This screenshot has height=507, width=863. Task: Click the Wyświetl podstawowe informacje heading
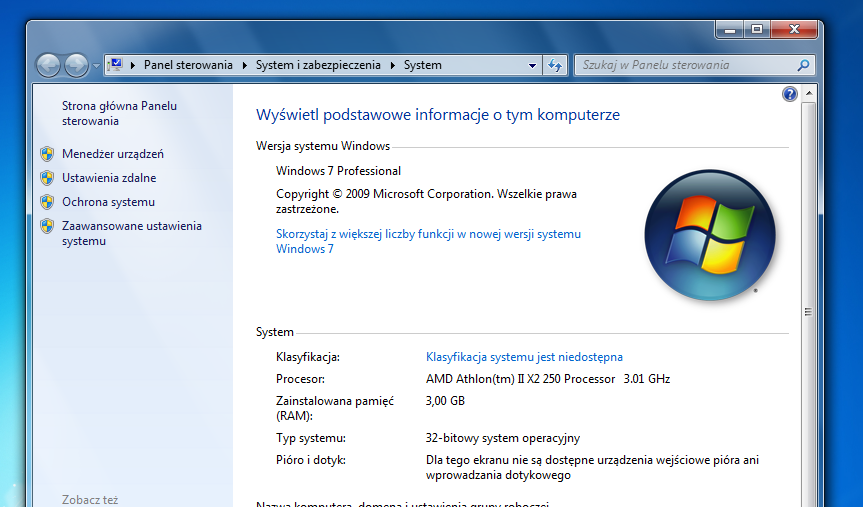[438, 115]
